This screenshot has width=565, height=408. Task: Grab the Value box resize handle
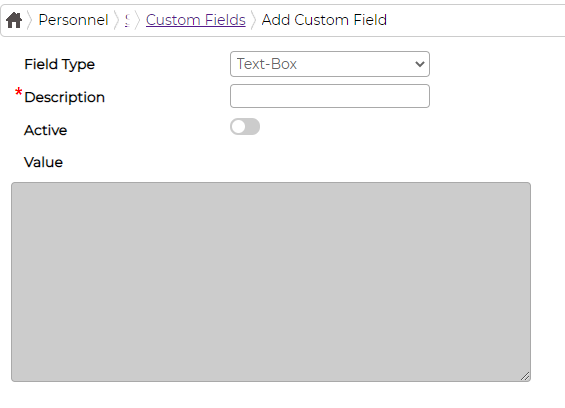(525, 376)
